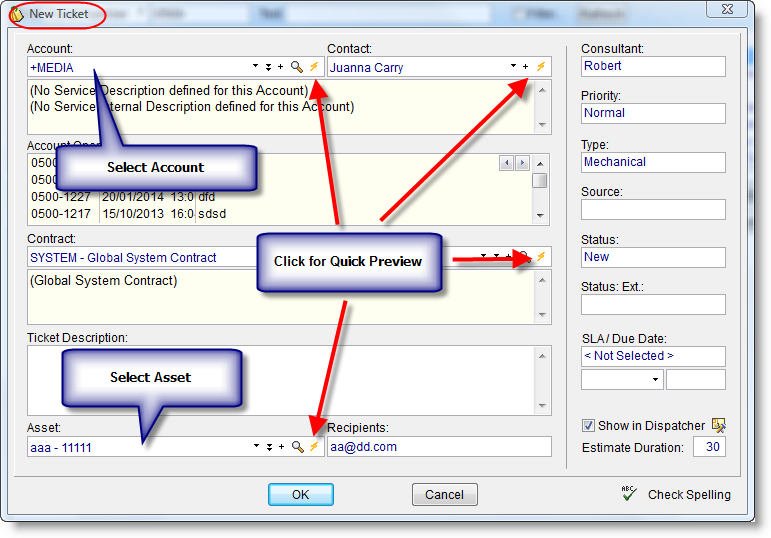Click the plus icon to add Contact
The image size is (771, 538).
[526, 67]
